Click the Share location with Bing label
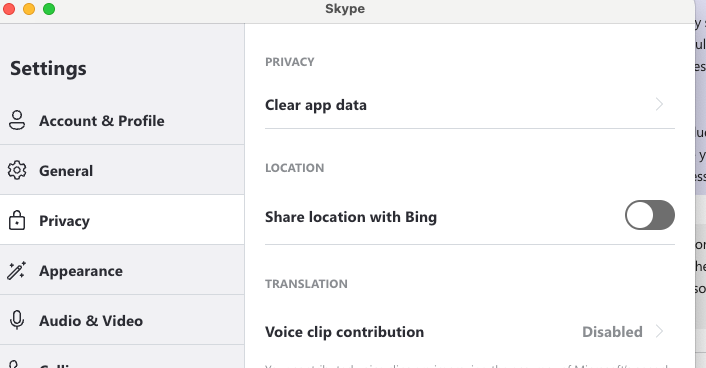Screen dimensions: 706x368 tap(351, 217)
